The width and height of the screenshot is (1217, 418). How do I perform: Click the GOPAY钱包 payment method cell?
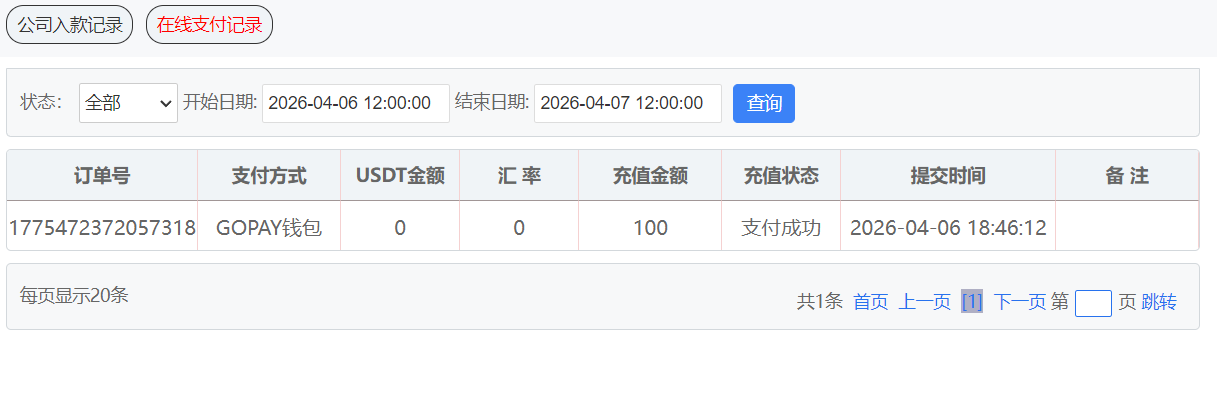tap(269, 228)
